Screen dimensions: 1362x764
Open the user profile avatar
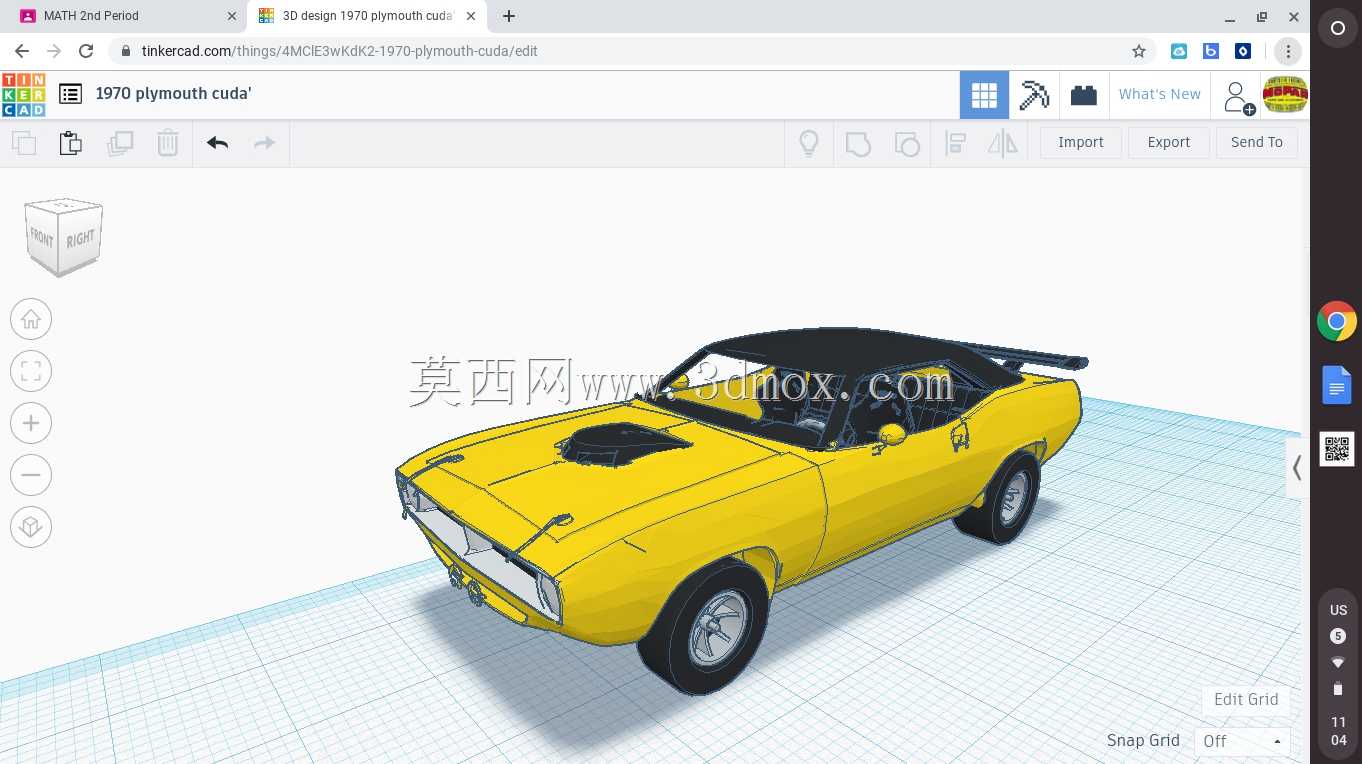pos(1285,95)
